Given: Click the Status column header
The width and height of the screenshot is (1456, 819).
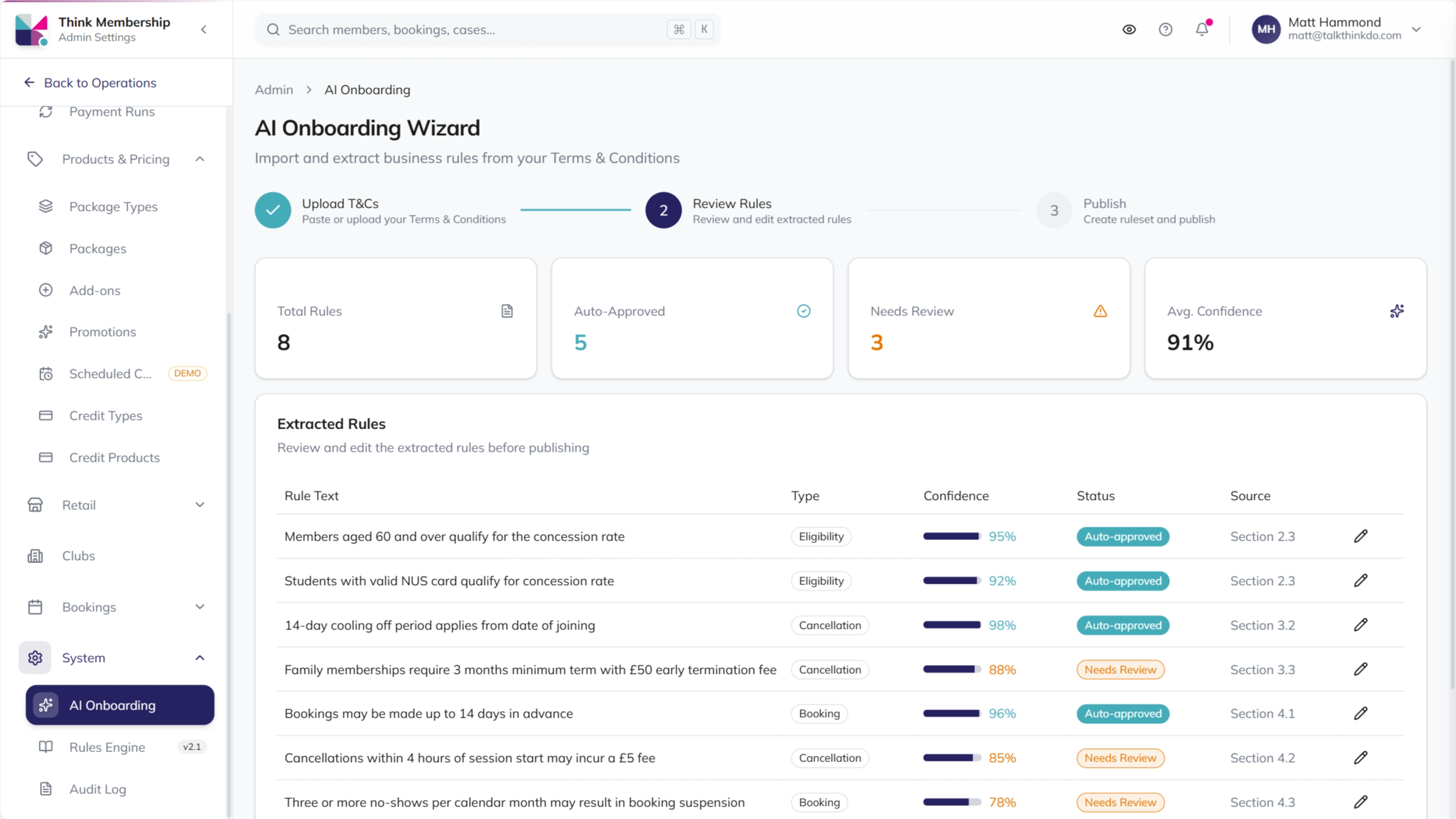Looking at the screenshot, I should click(1095, 496).
